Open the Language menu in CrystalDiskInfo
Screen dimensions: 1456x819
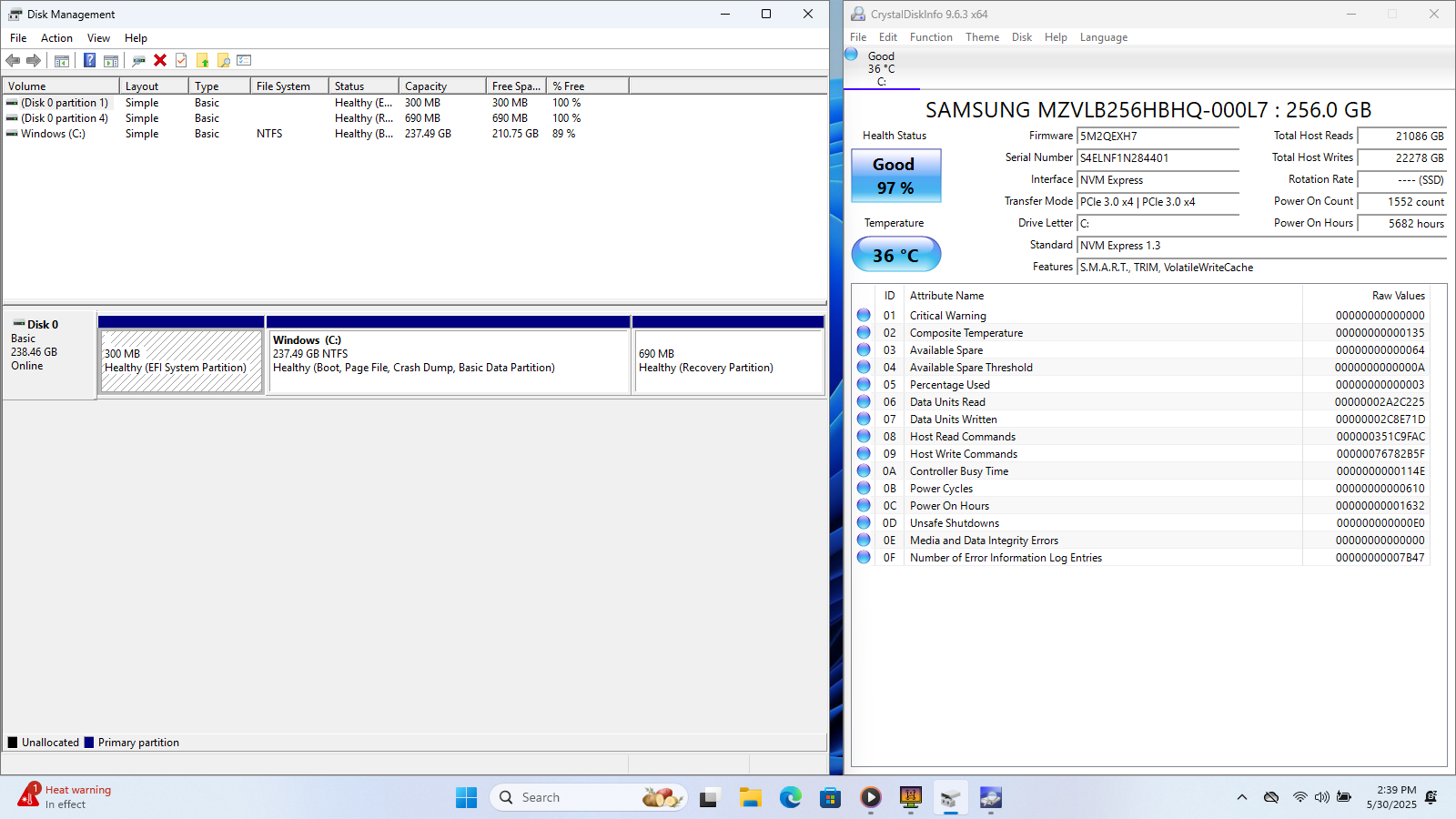pyautogui.click(x=1103, y=37)
